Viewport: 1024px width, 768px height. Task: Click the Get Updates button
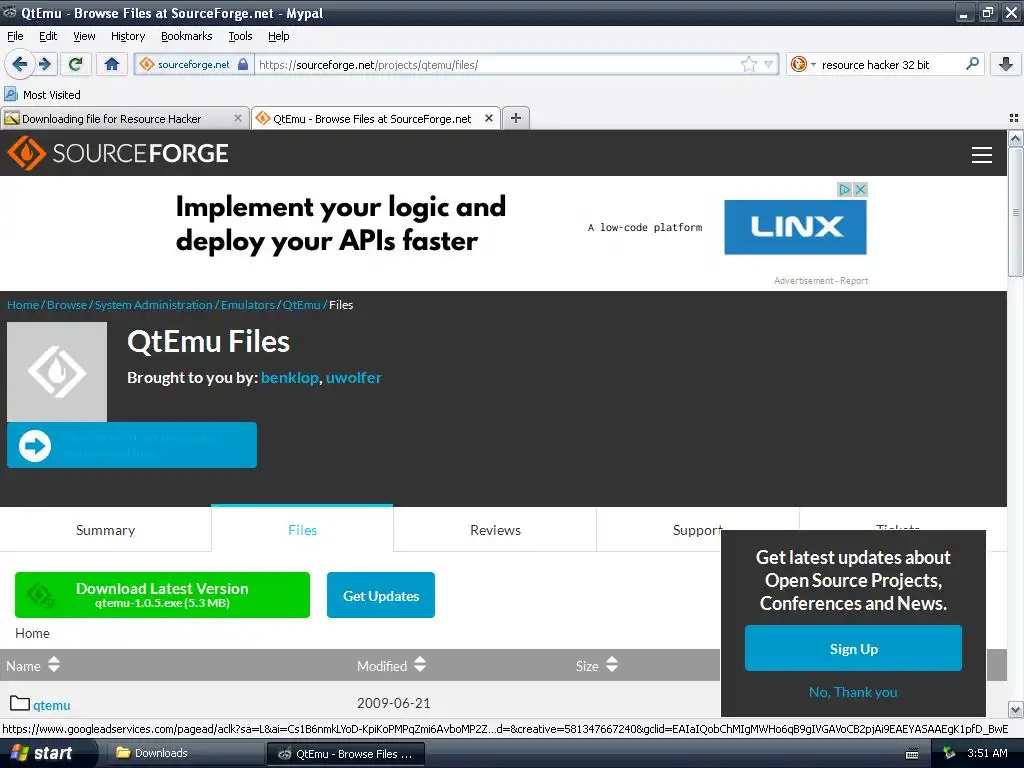point(381,595)
